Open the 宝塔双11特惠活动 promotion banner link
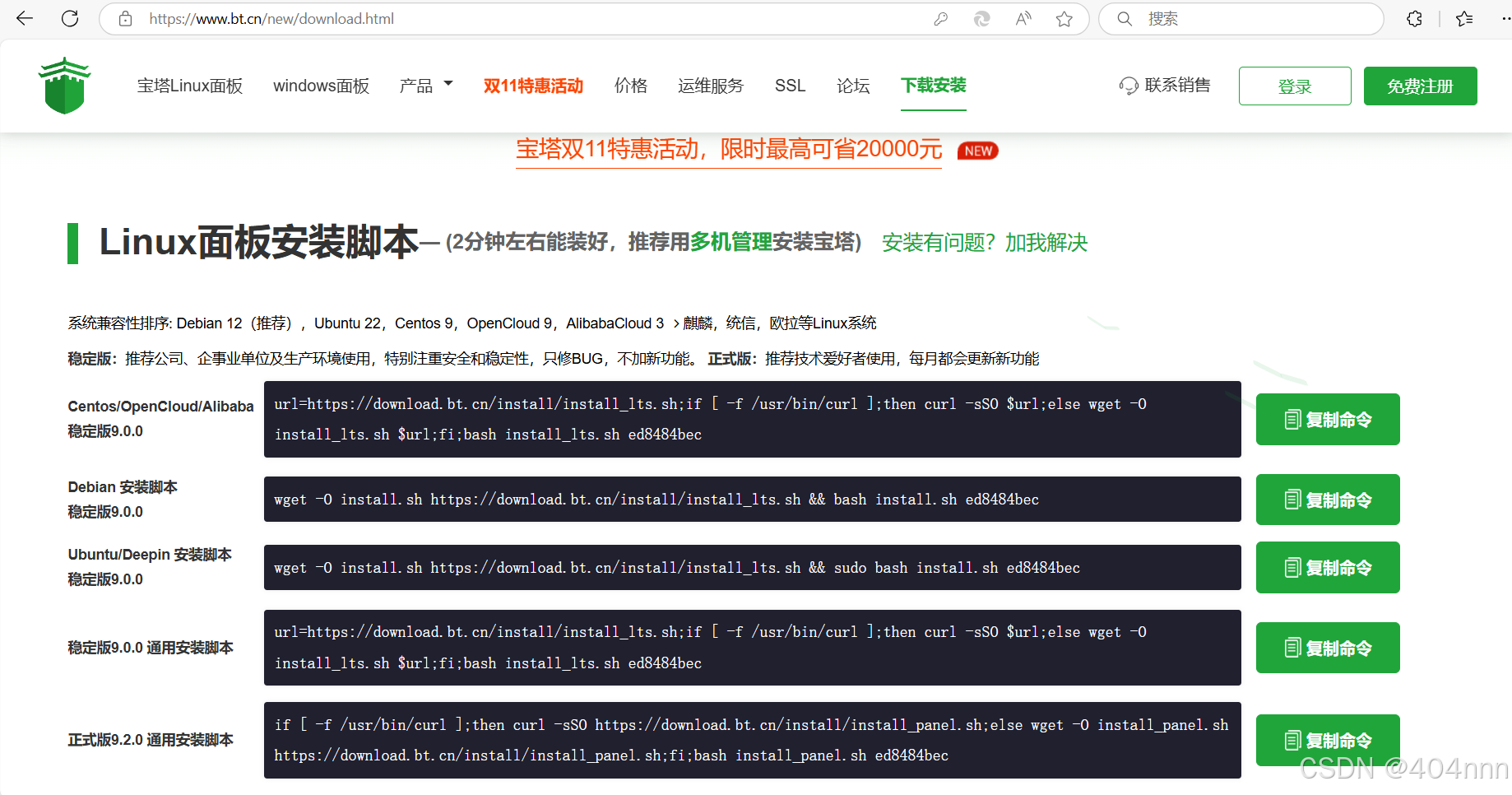The width and height of the screenshot is (1512, 795). click(729, 149)
